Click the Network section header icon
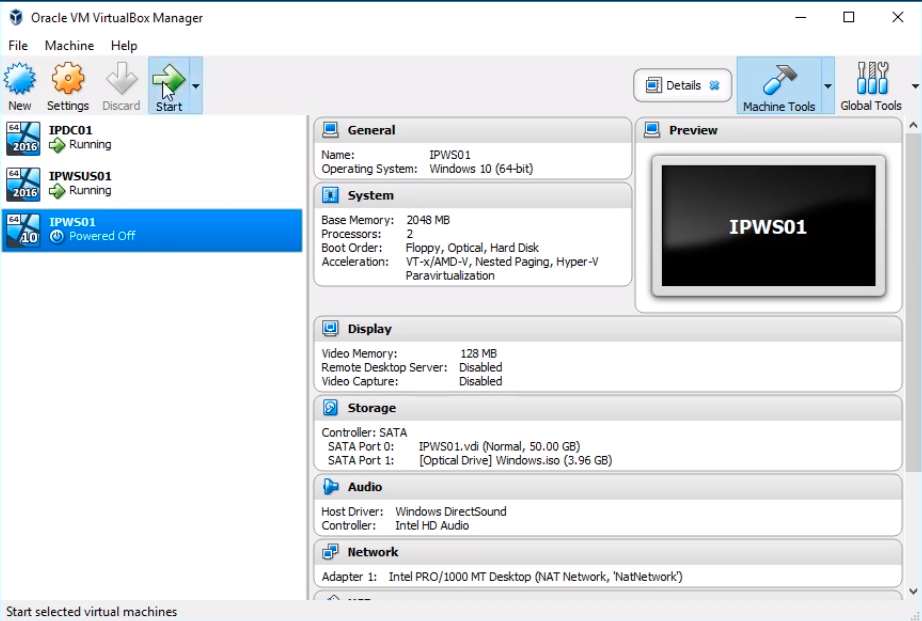The width and height of the screenshot is (922, 621). [x=330, y=552]
